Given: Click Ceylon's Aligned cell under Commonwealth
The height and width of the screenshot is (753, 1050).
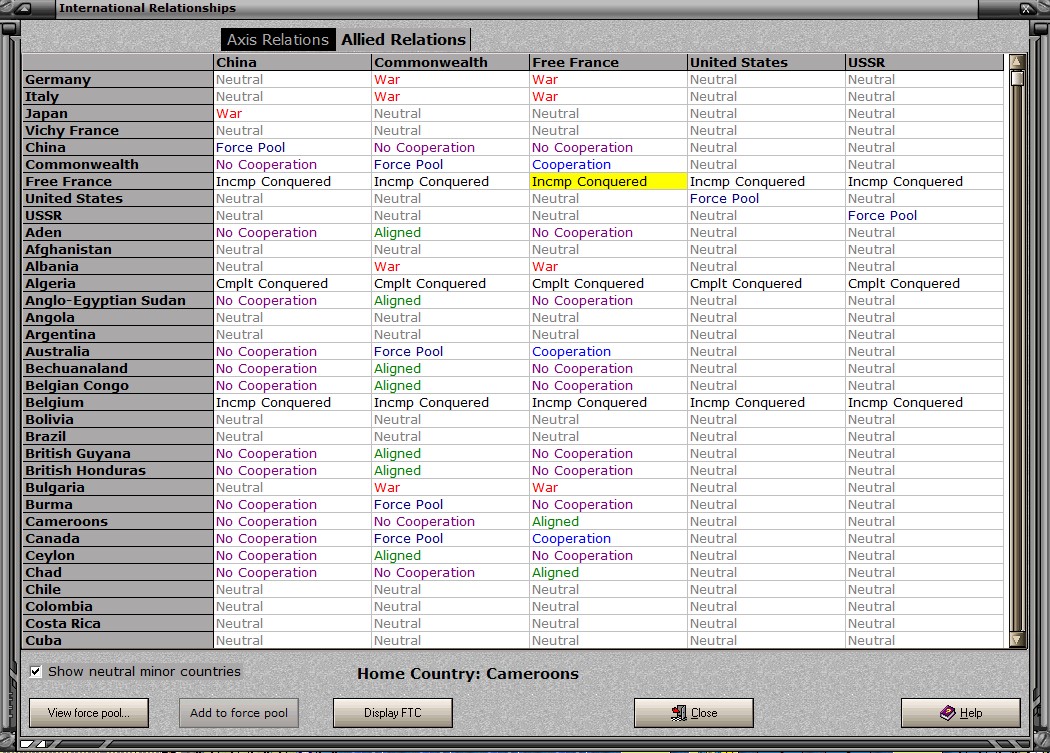Looking at the screenshot, I should coord(450,556).
